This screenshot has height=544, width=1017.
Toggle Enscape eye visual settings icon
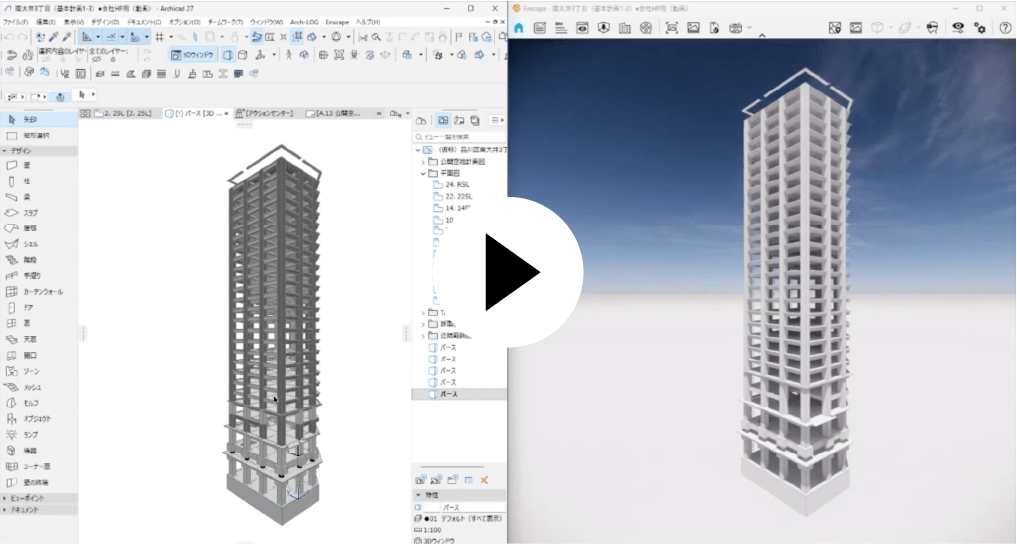pos(958,28)
